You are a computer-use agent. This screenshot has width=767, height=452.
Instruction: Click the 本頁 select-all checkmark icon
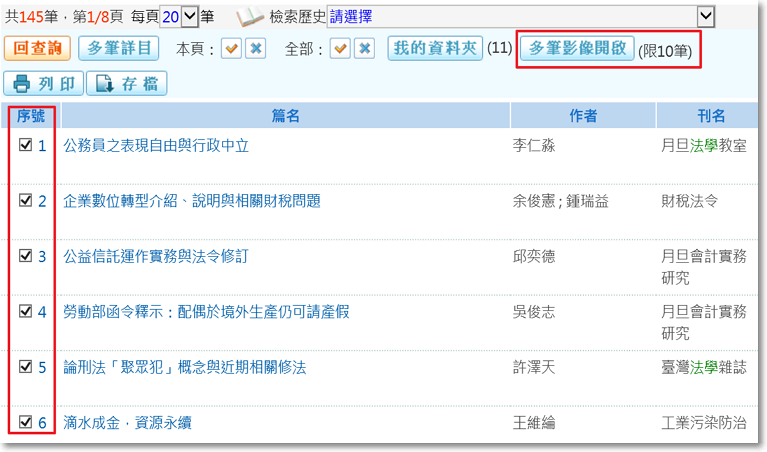coord(232,49)
